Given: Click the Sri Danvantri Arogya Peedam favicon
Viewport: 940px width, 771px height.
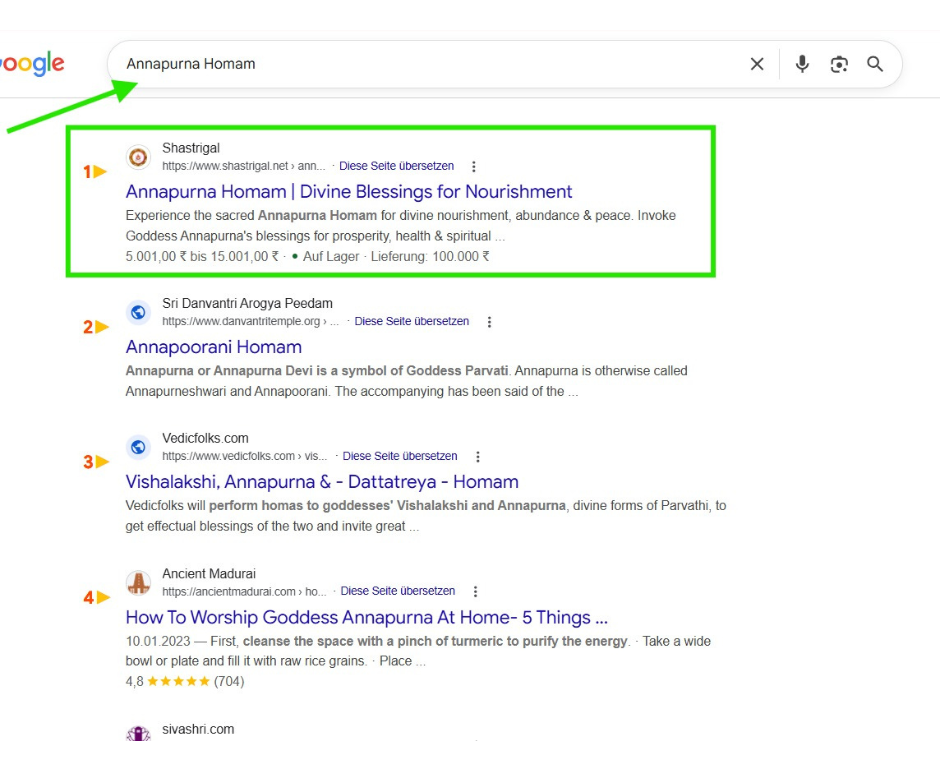Looking at the screenshot, I should coord(138,312).
